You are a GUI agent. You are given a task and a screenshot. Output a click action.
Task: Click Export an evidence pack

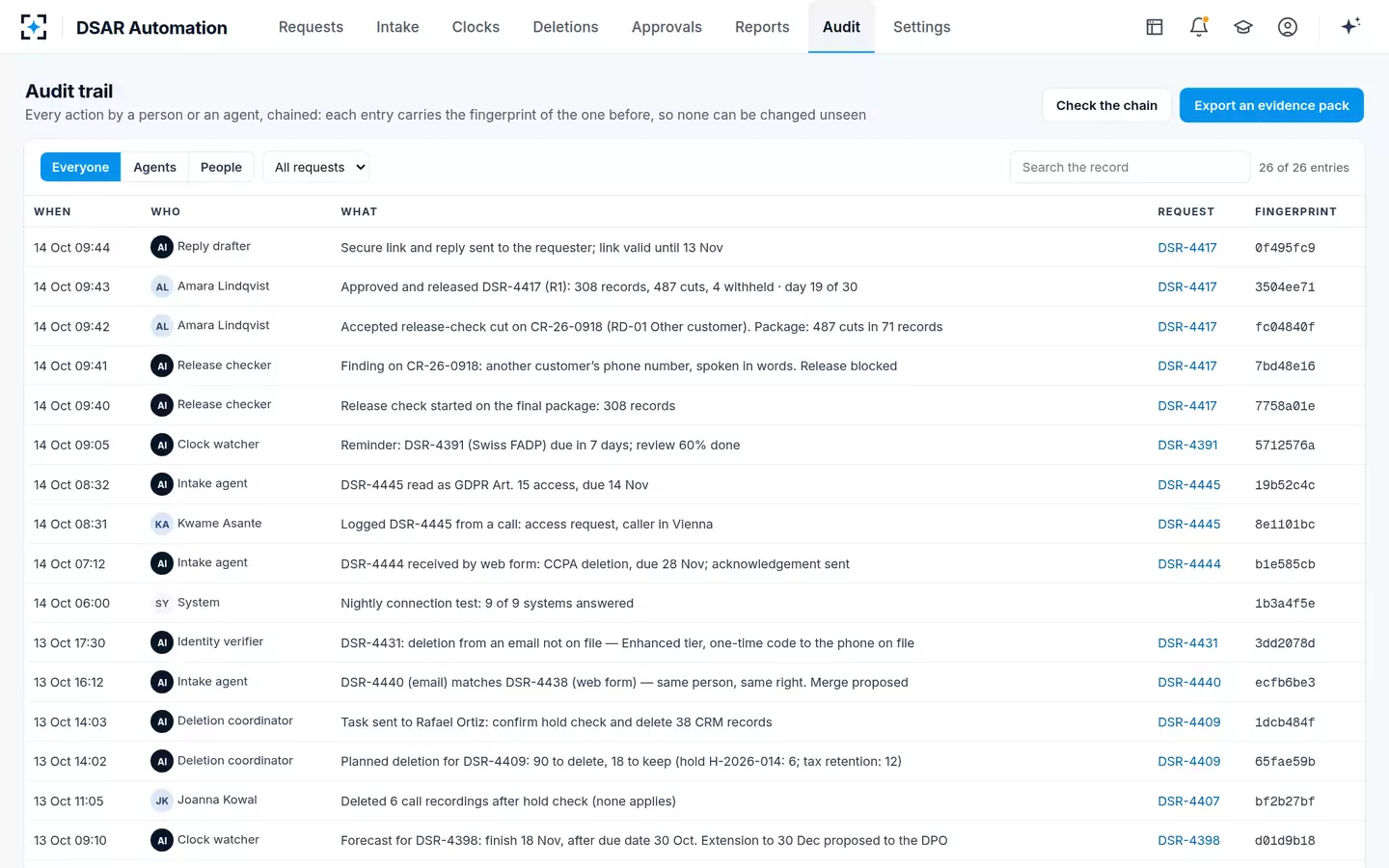(x=1271, y=105)
